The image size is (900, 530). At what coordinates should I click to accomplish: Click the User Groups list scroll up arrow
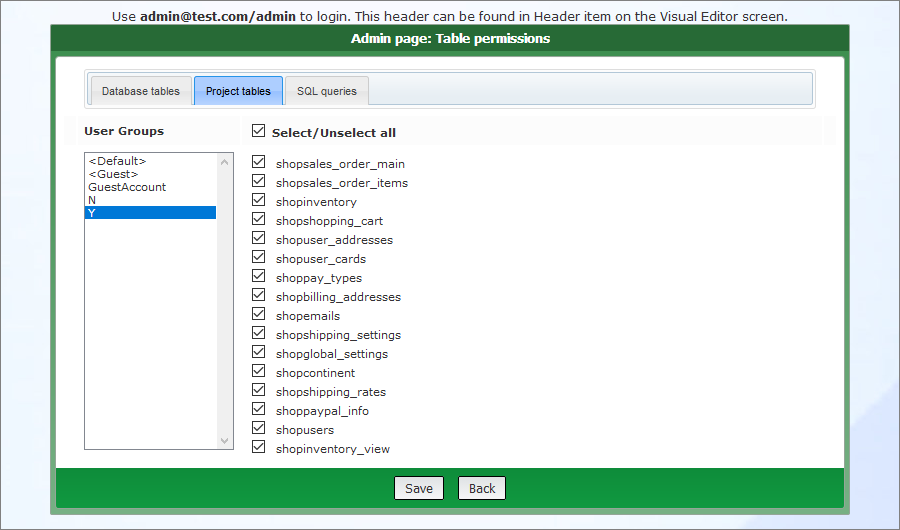[x=224, y=162]
